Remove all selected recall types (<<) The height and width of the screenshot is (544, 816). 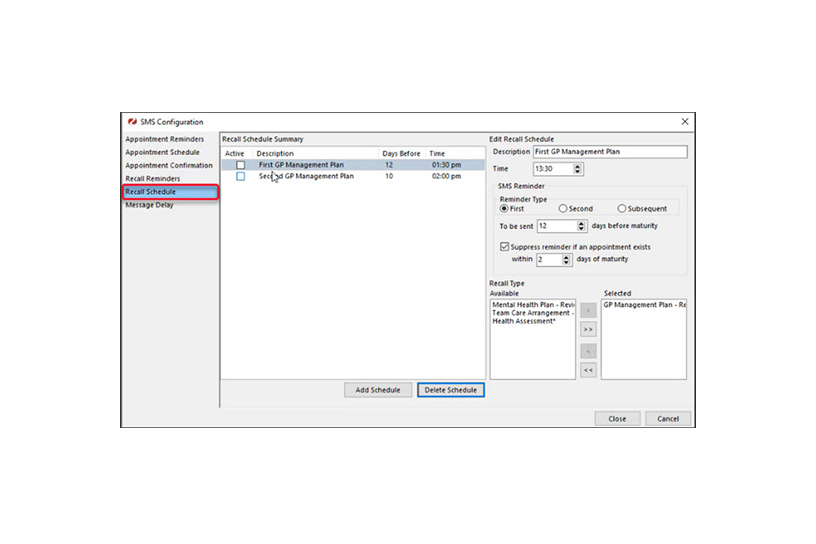point(588,370)
